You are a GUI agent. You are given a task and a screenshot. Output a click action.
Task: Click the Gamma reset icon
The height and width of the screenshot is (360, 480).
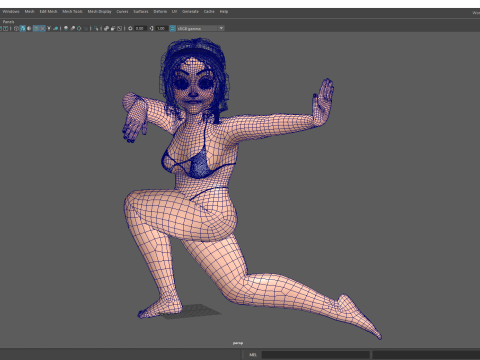(x=151, y=29)
